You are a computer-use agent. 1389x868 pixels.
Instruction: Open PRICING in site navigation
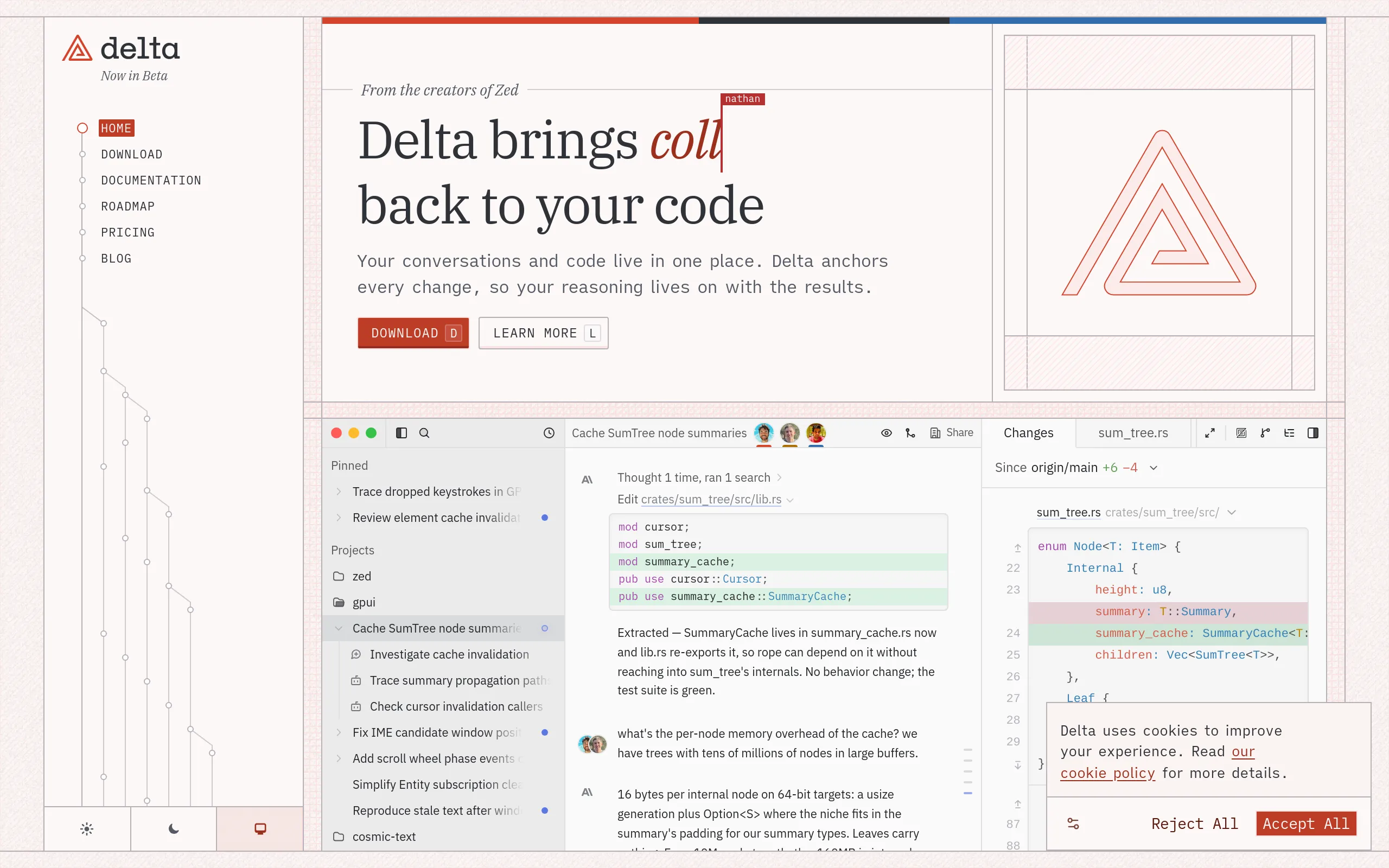pos(128,233)
